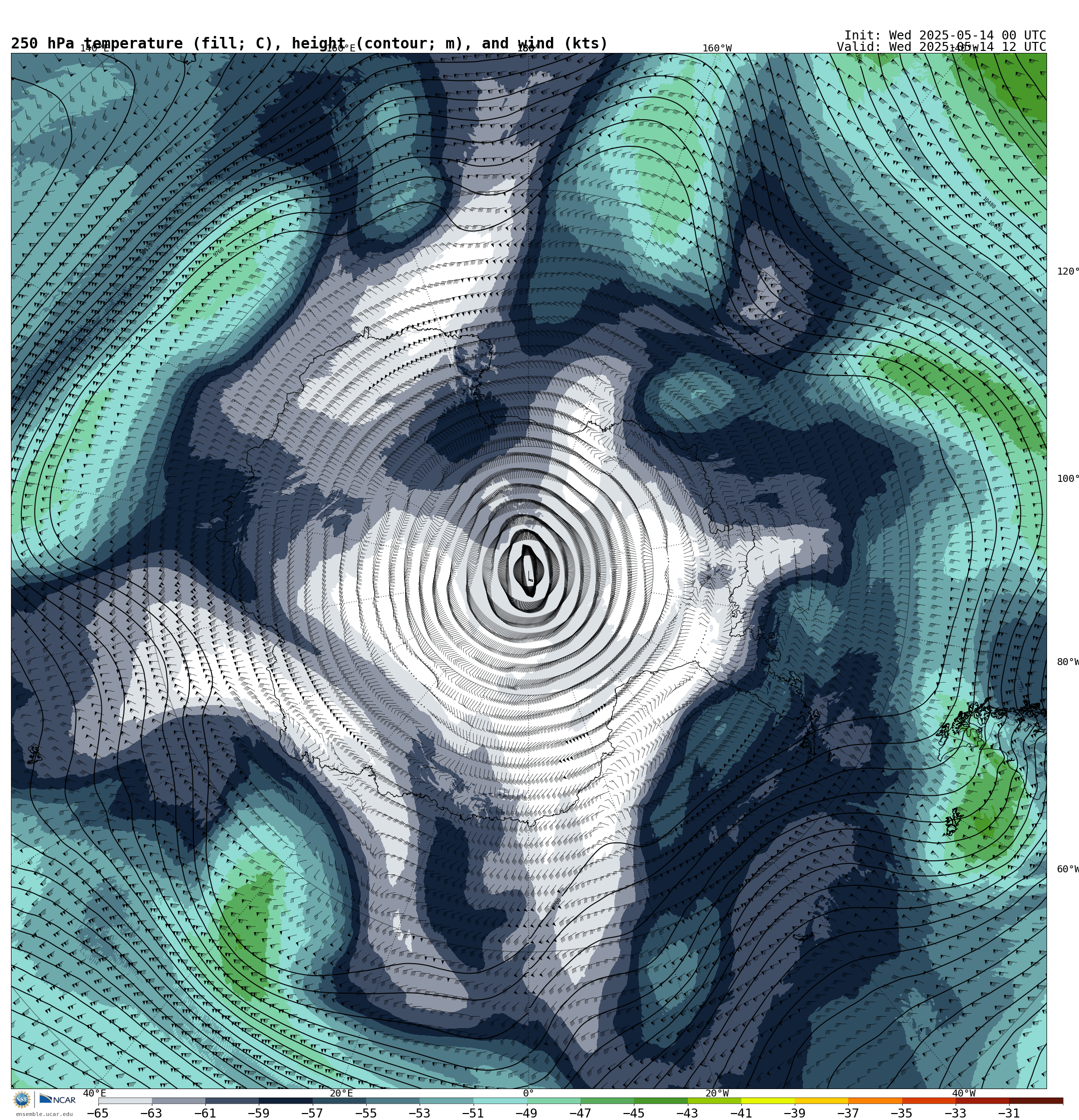Pick the red-orange swatch between -35 and -33
This screenshot has height=1120, width=1079.
[929, 1101]
